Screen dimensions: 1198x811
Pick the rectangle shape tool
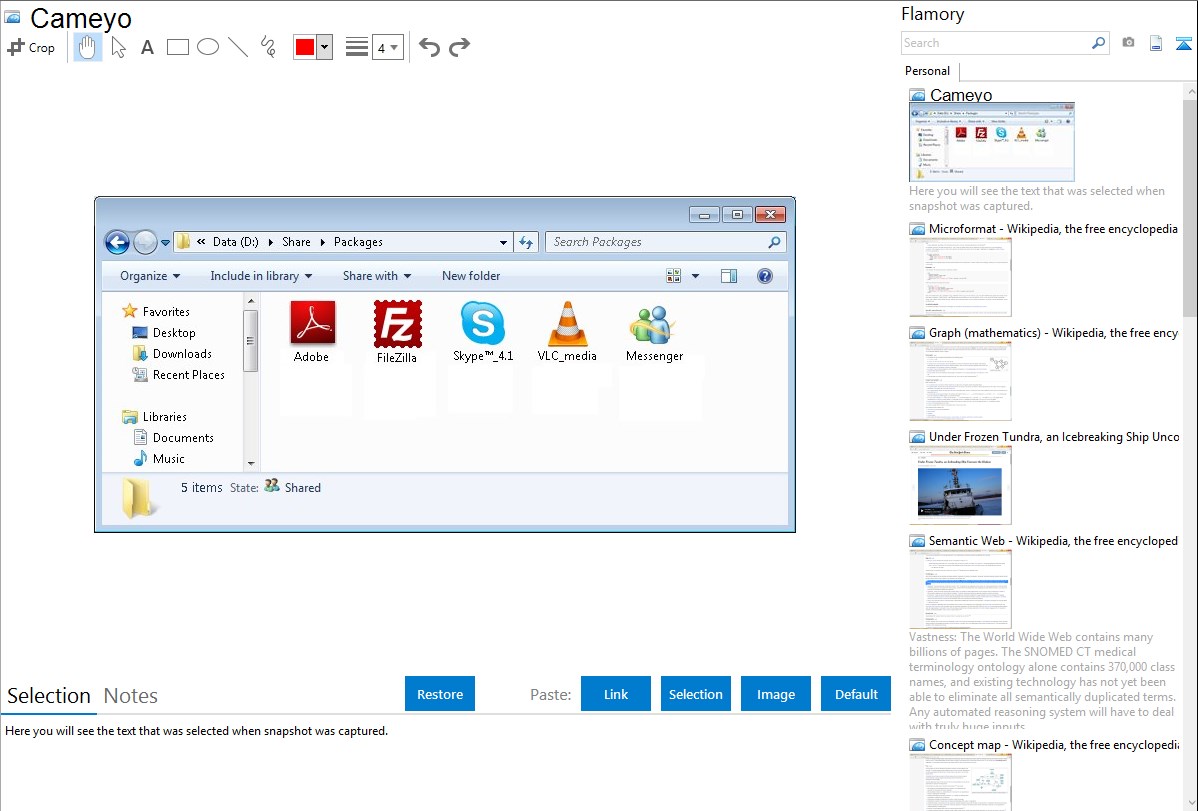(x=177, y=47)
